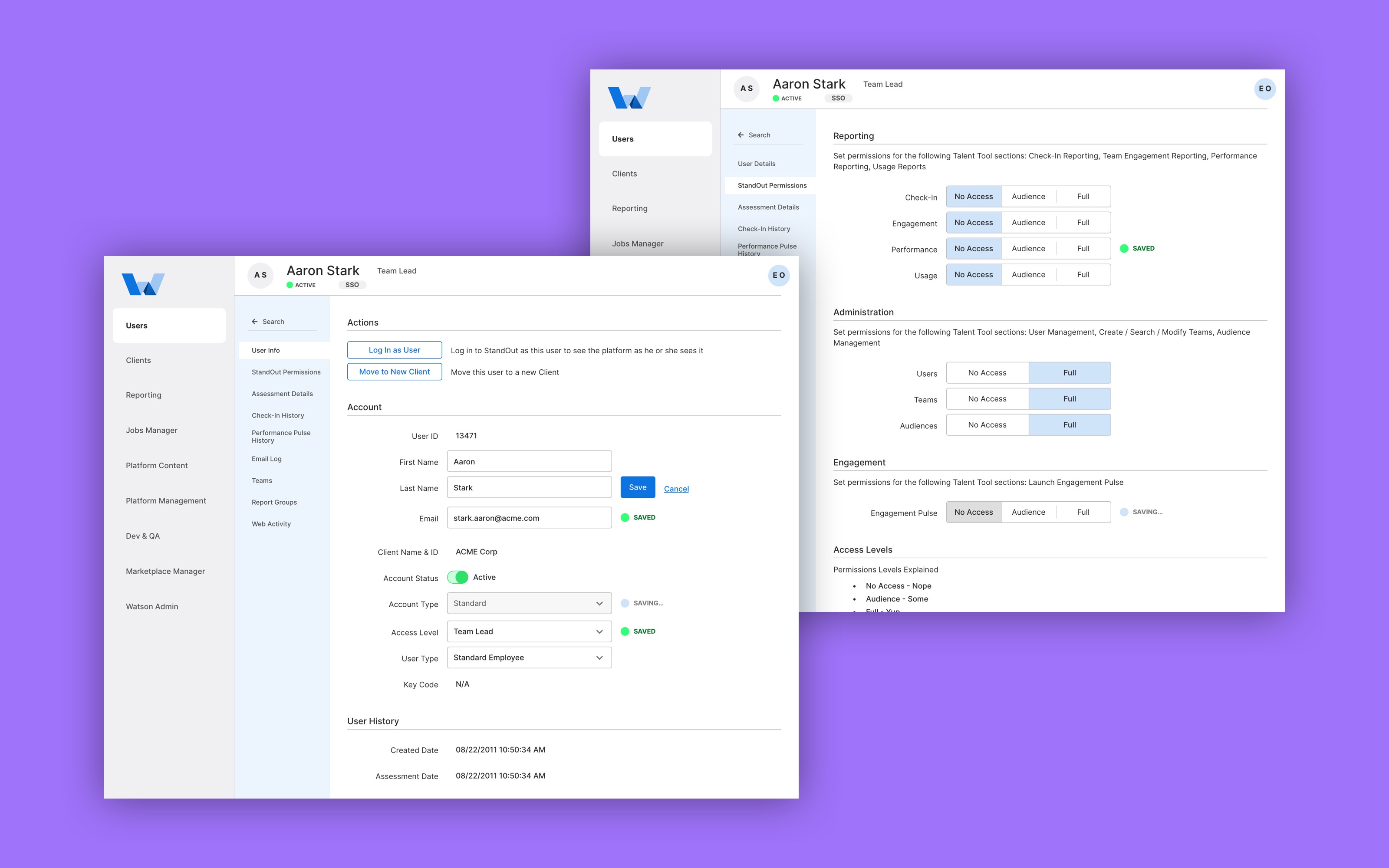Set Teams administration to Full
The height and width of the screenshot is (868, 1389).
(x=1070, y=398)
